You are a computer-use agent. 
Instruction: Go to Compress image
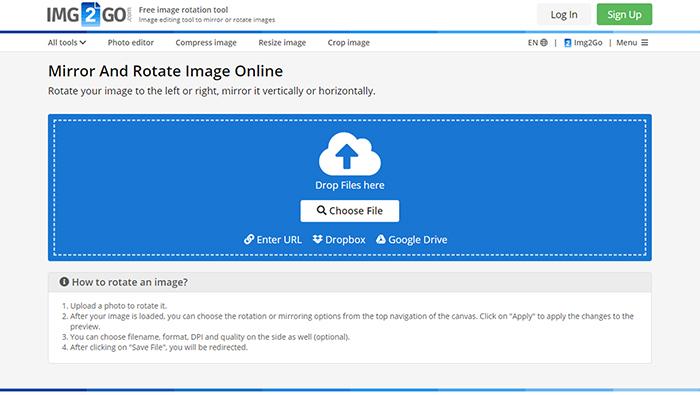206,42
